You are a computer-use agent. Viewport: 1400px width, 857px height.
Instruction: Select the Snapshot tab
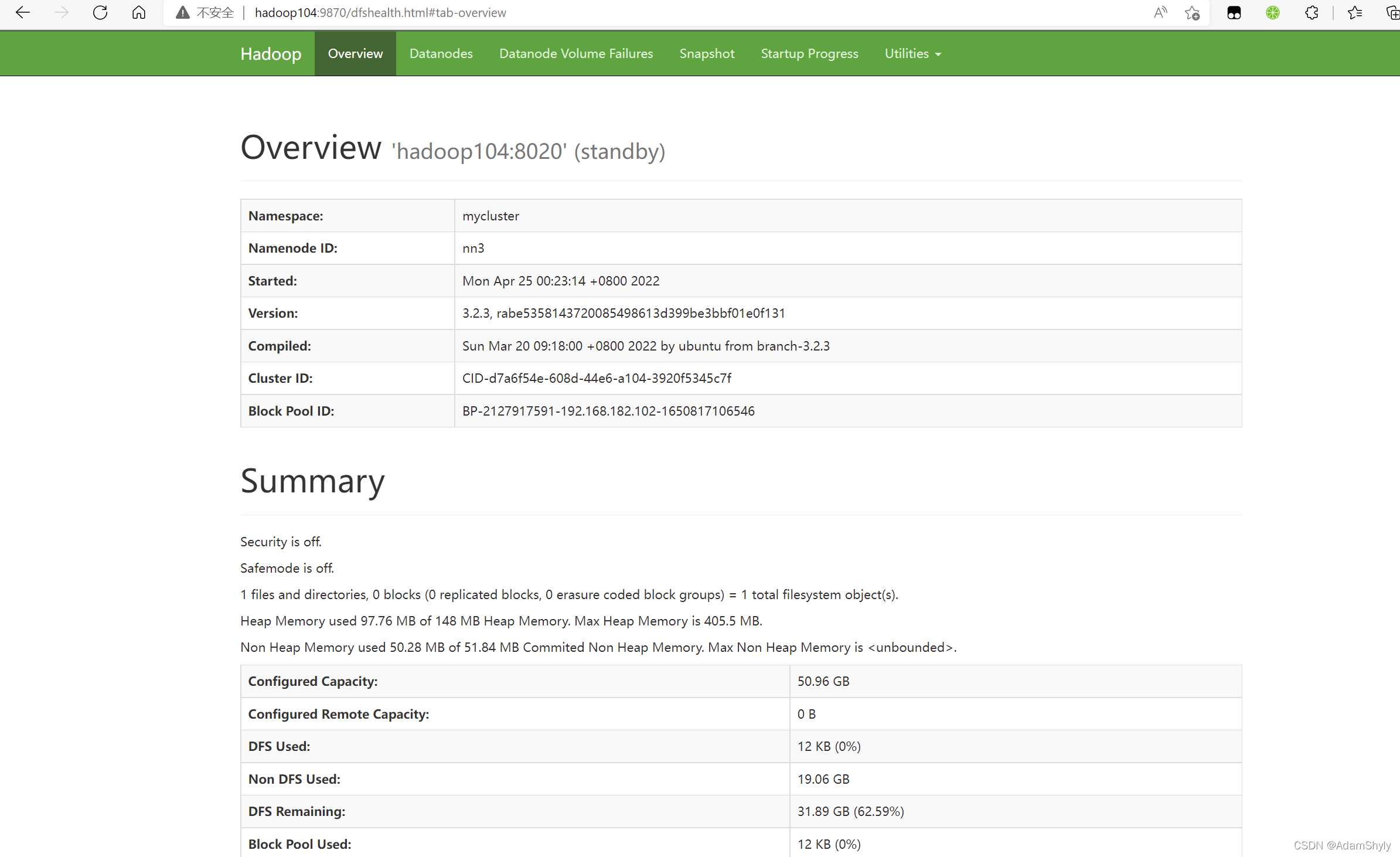click(706, 53)
